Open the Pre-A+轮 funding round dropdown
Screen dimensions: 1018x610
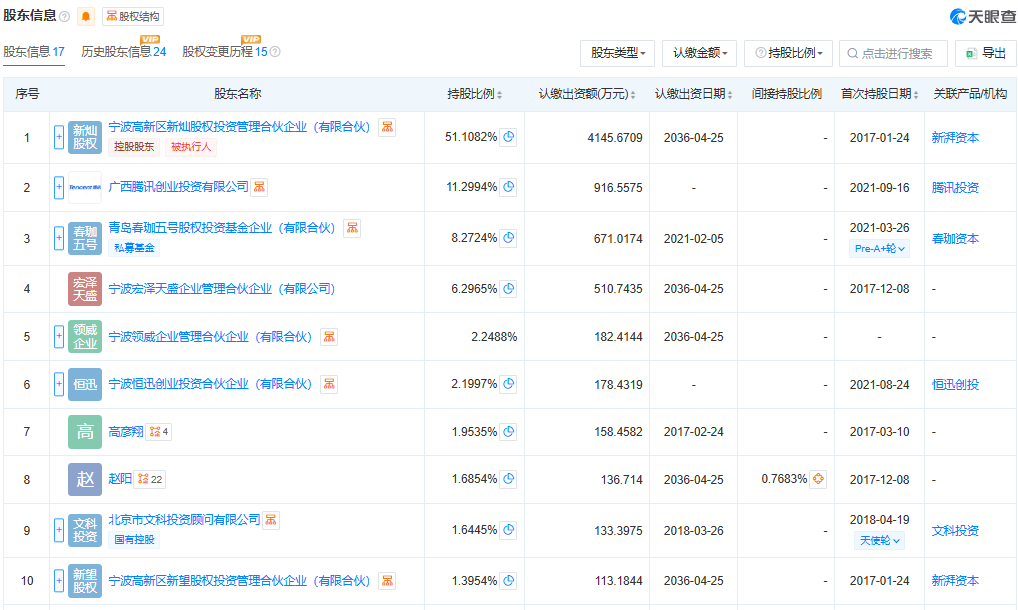point(879,249)
